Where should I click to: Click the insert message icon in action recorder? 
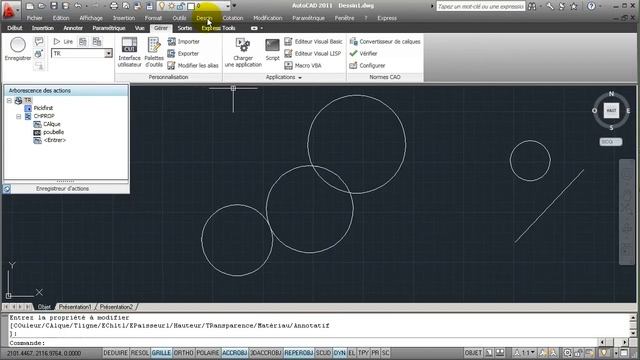coord(39,41)
